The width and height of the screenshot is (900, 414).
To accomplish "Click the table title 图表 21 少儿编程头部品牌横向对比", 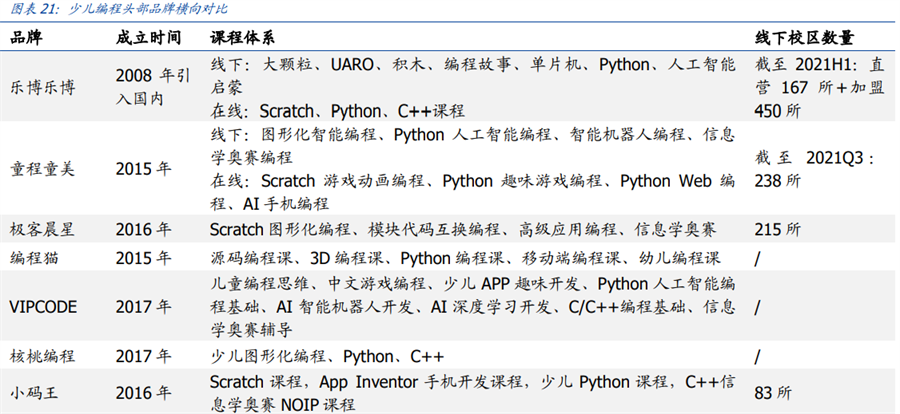I will point(119,9).
